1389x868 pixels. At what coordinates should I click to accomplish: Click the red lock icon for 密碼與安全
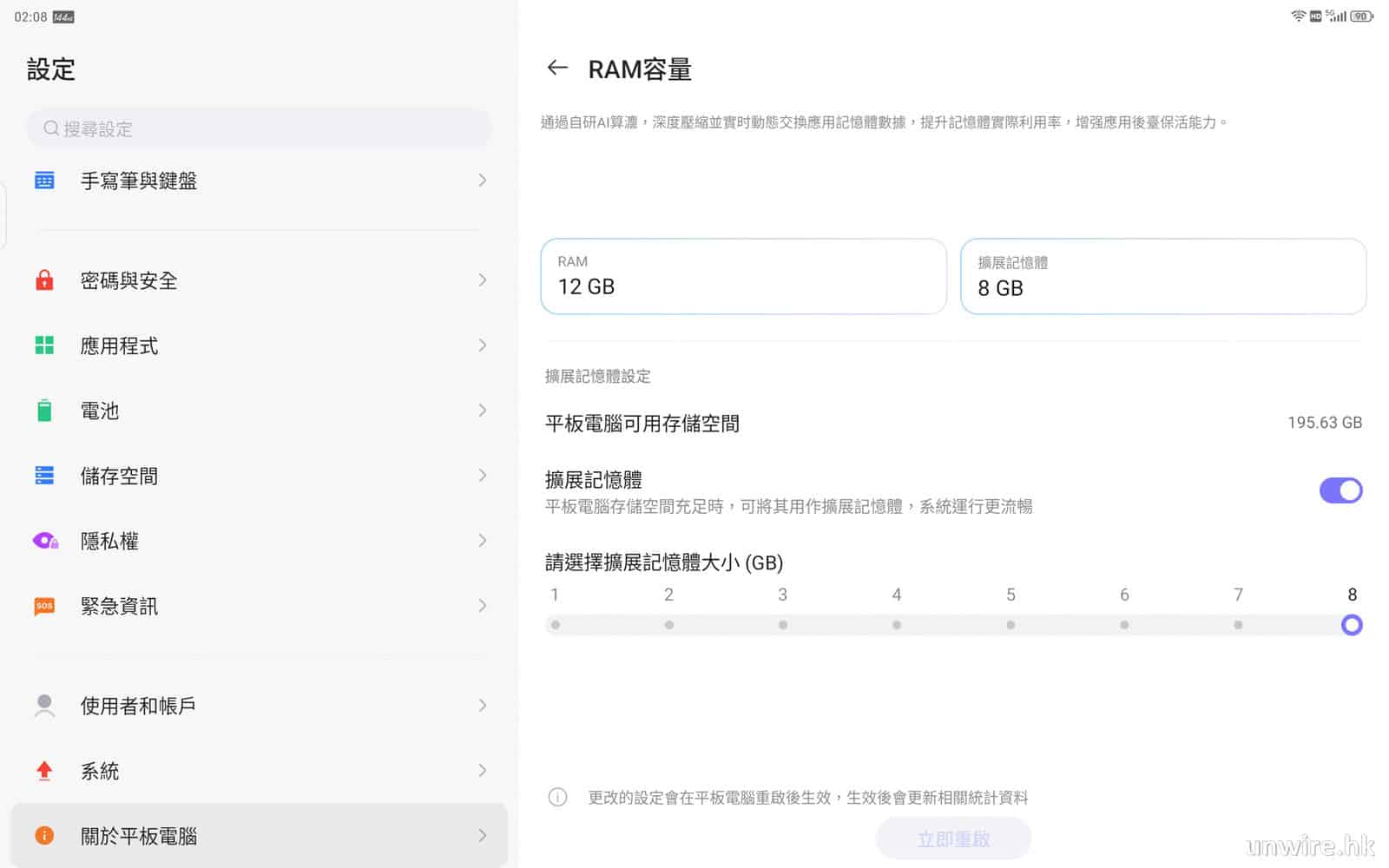tap(44, 280)
